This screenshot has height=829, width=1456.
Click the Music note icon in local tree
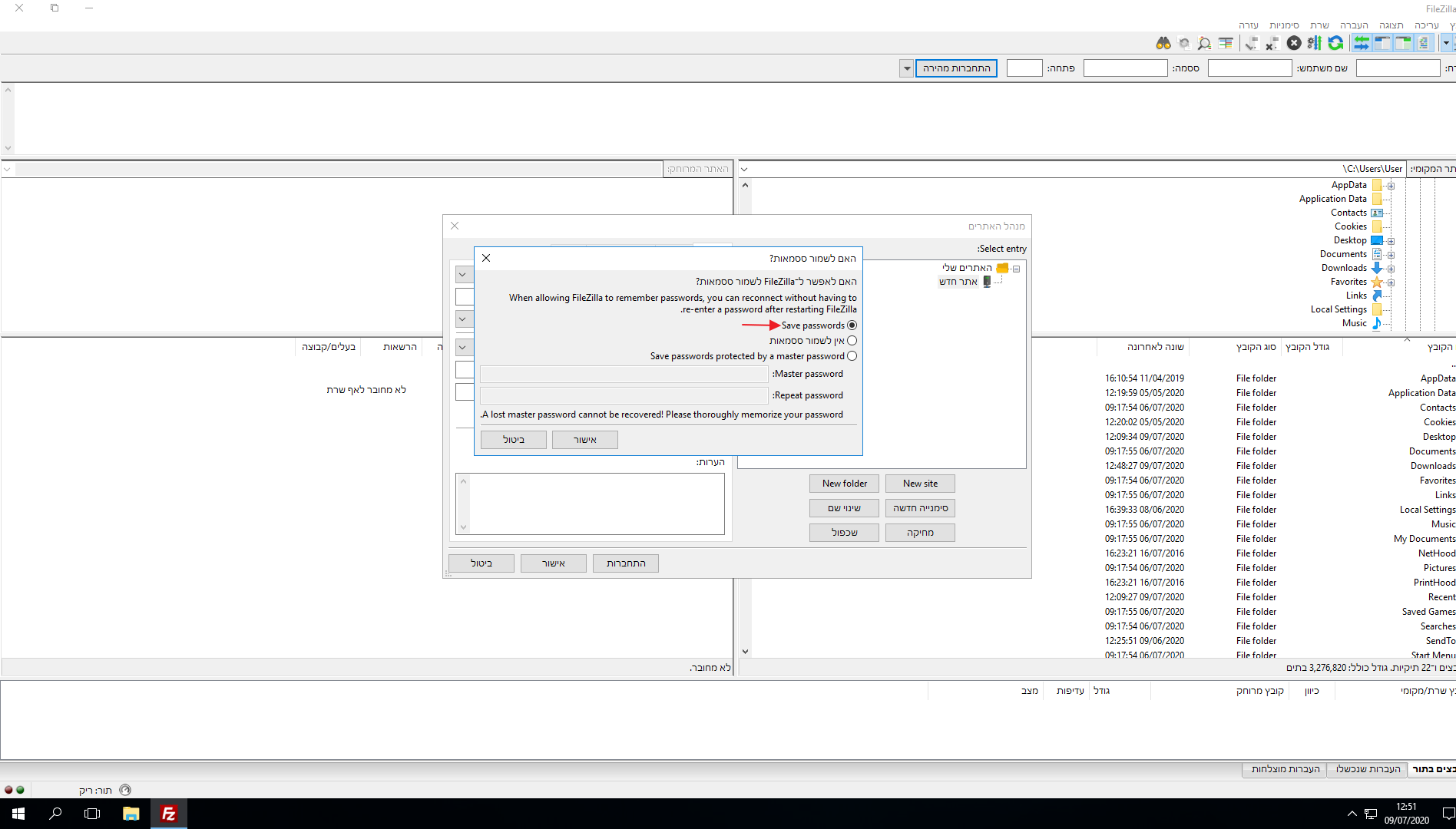point(1377,323)
